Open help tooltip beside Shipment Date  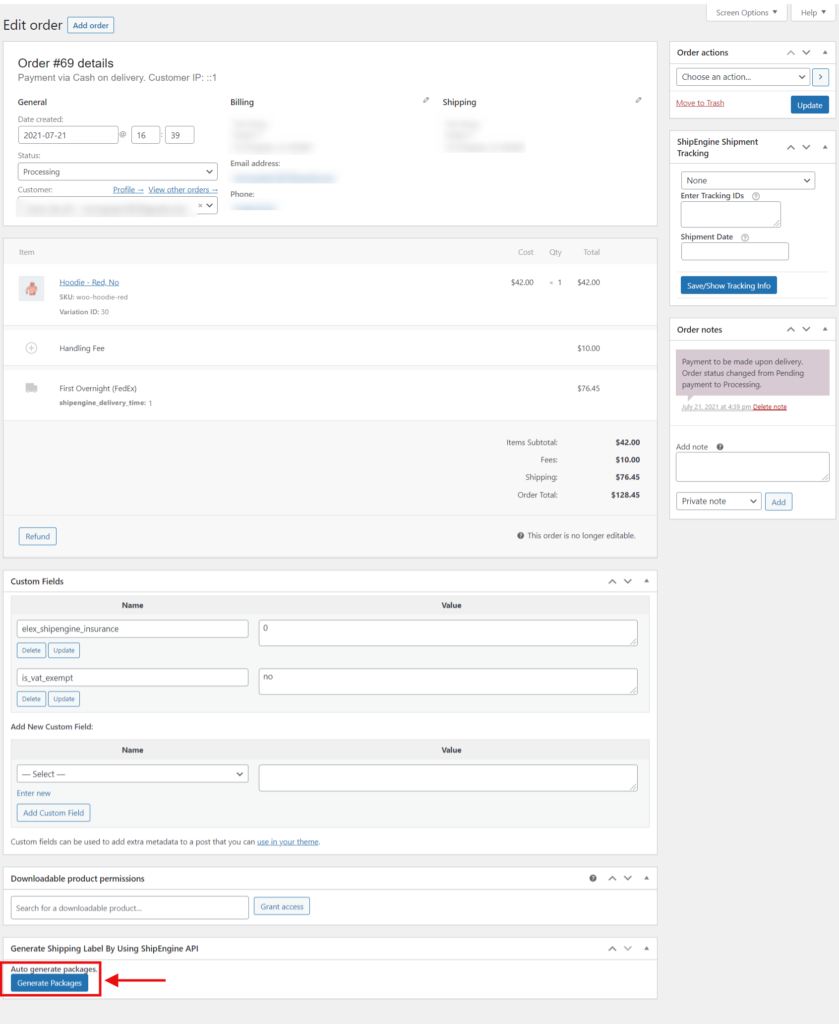coord(745,236)
